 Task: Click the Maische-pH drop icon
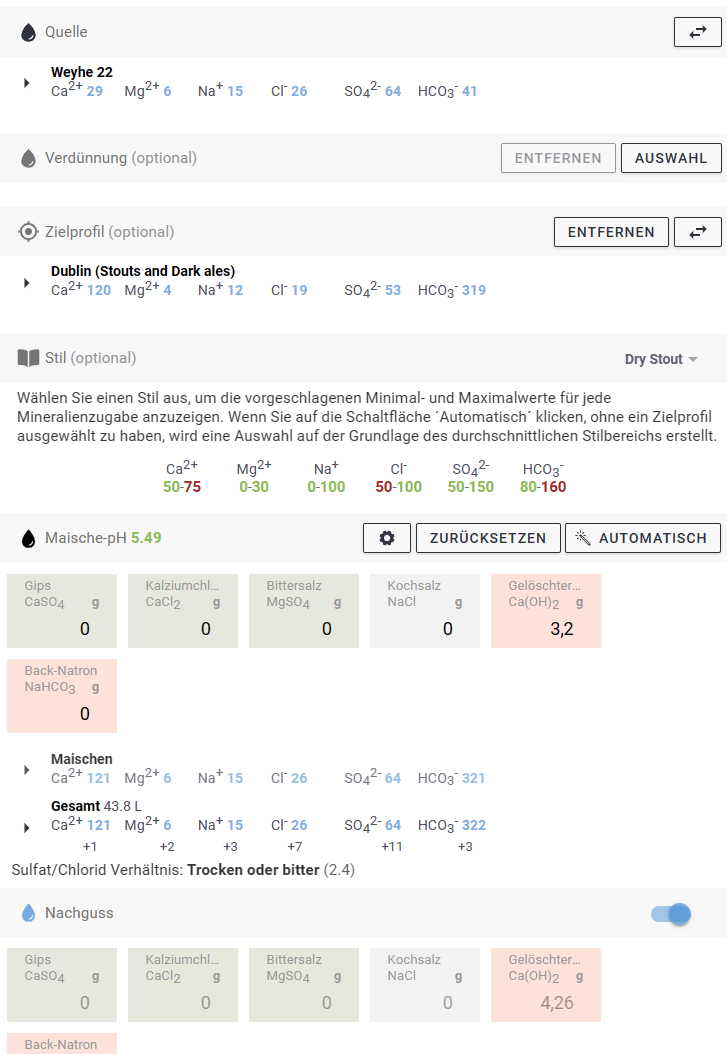[x=29, y=538]
